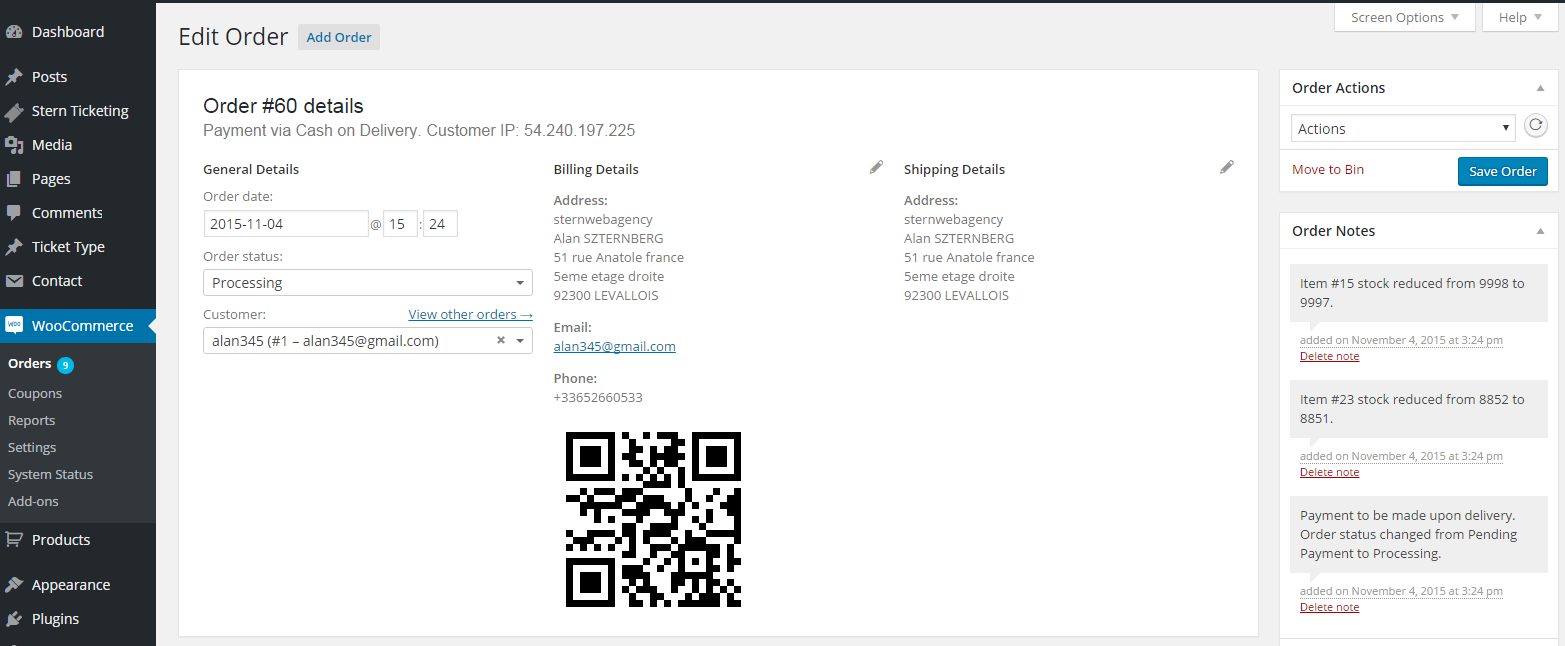Click the billing phone number +33652660533
Image resolution: width=1565 pixels, height=646 pixels.
(x=598, y=397)
